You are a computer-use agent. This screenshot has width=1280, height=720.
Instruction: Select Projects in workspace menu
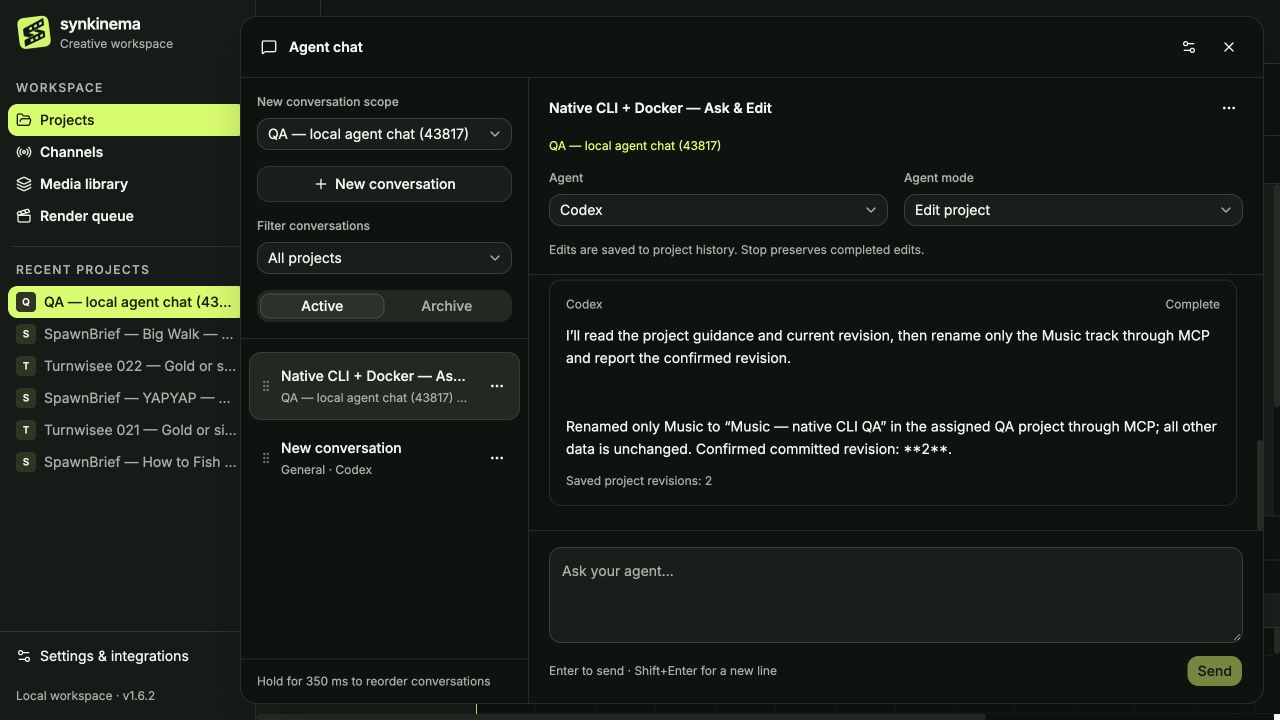(124, 120)
